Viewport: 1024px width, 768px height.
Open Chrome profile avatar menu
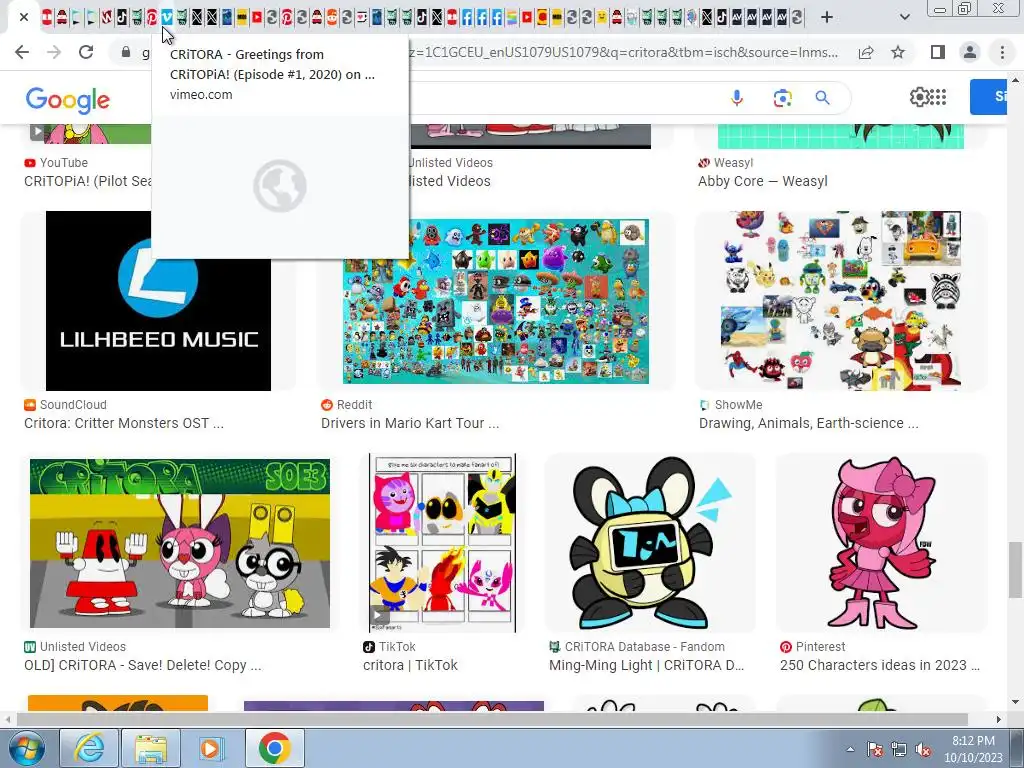point(970,52)
